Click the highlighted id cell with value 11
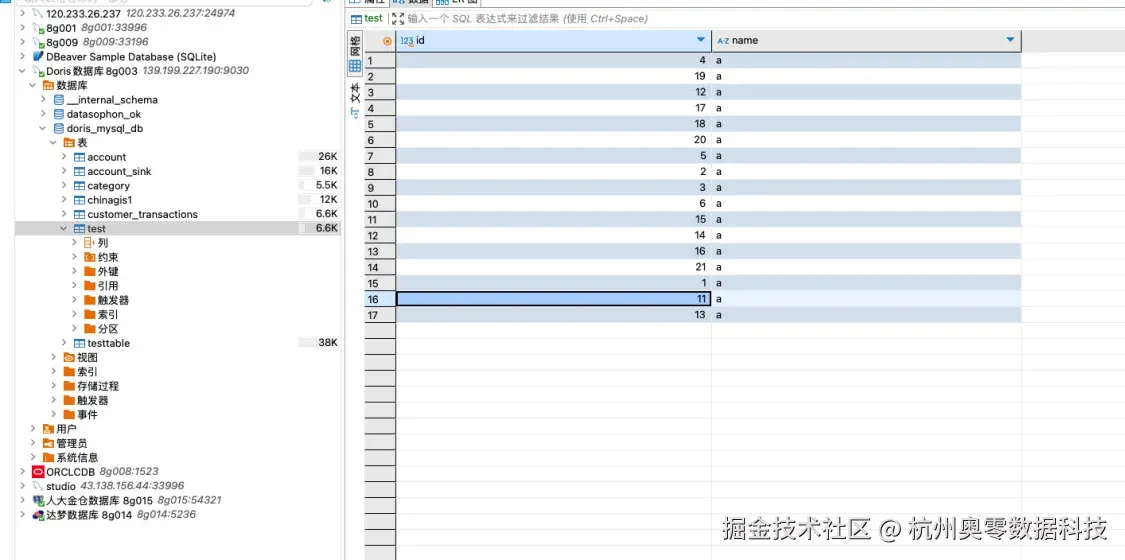Viewport: 1125px width, 560px height. coord(553,299)
